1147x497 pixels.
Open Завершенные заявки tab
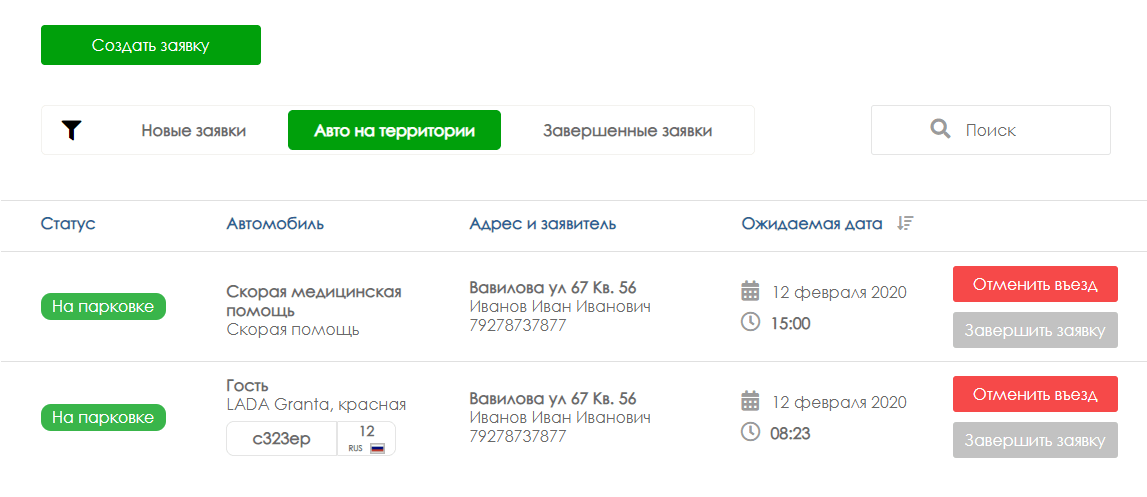coord(628,131)
